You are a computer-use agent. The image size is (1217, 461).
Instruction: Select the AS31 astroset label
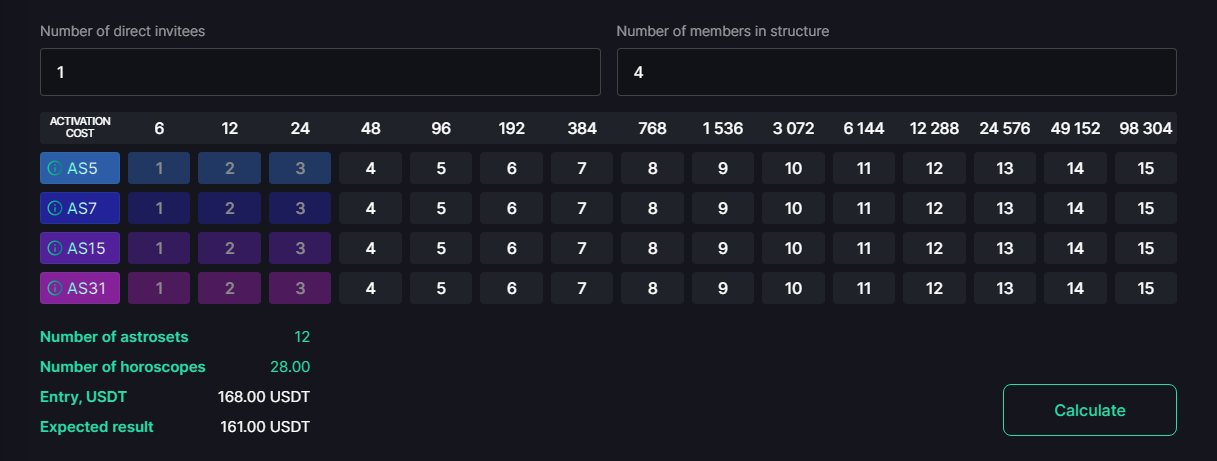click(88, 288)
